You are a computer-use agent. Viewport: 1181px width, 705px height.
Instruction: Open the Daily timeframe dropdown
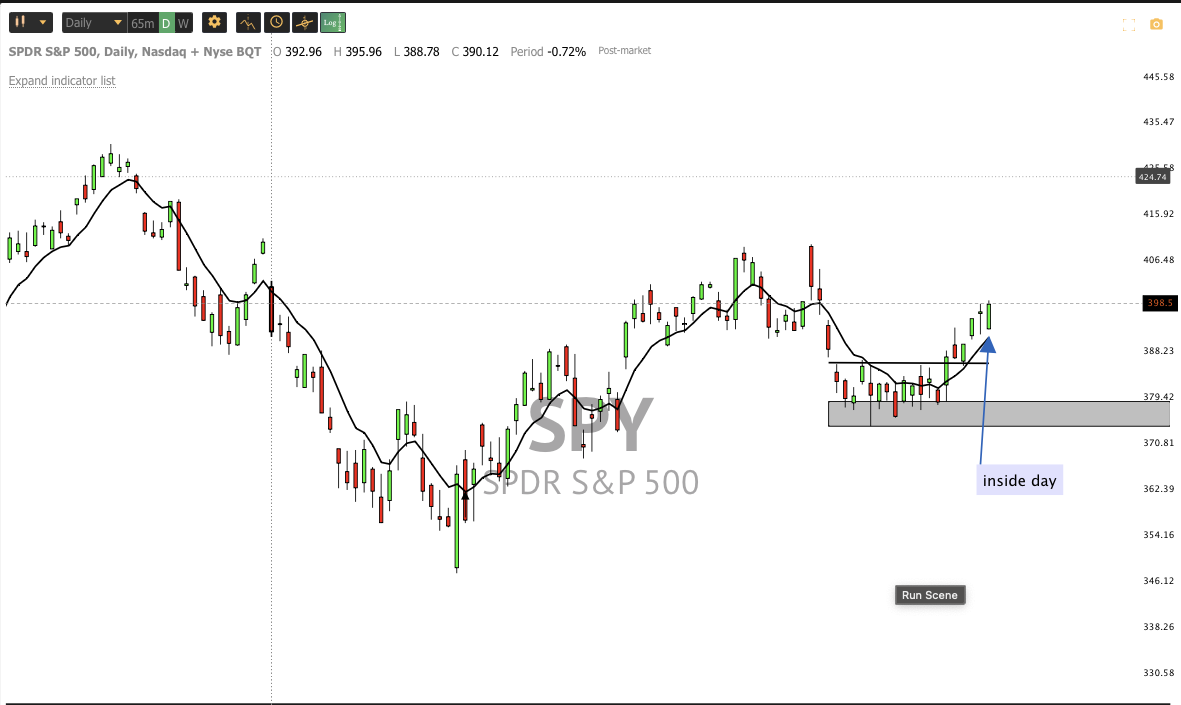(93, 23)
